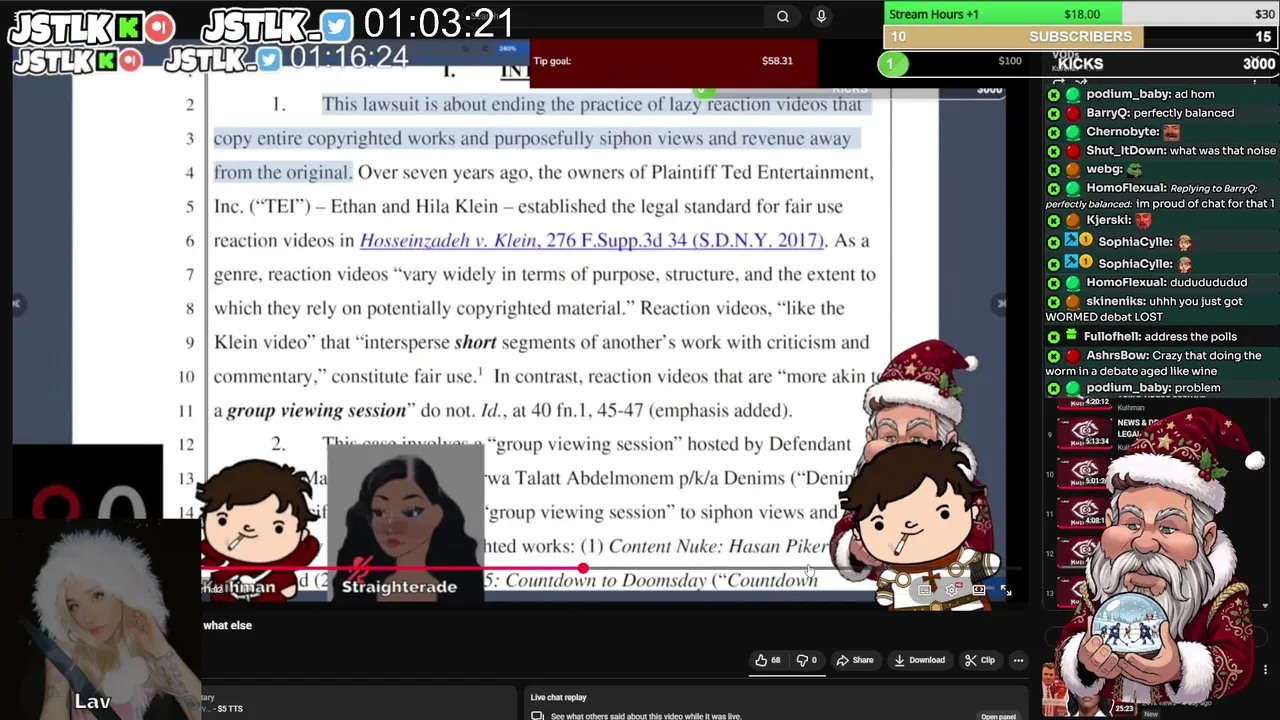Click the mod icon beside BarryQ's message
1280x720 pixels.
point(1053,113)
